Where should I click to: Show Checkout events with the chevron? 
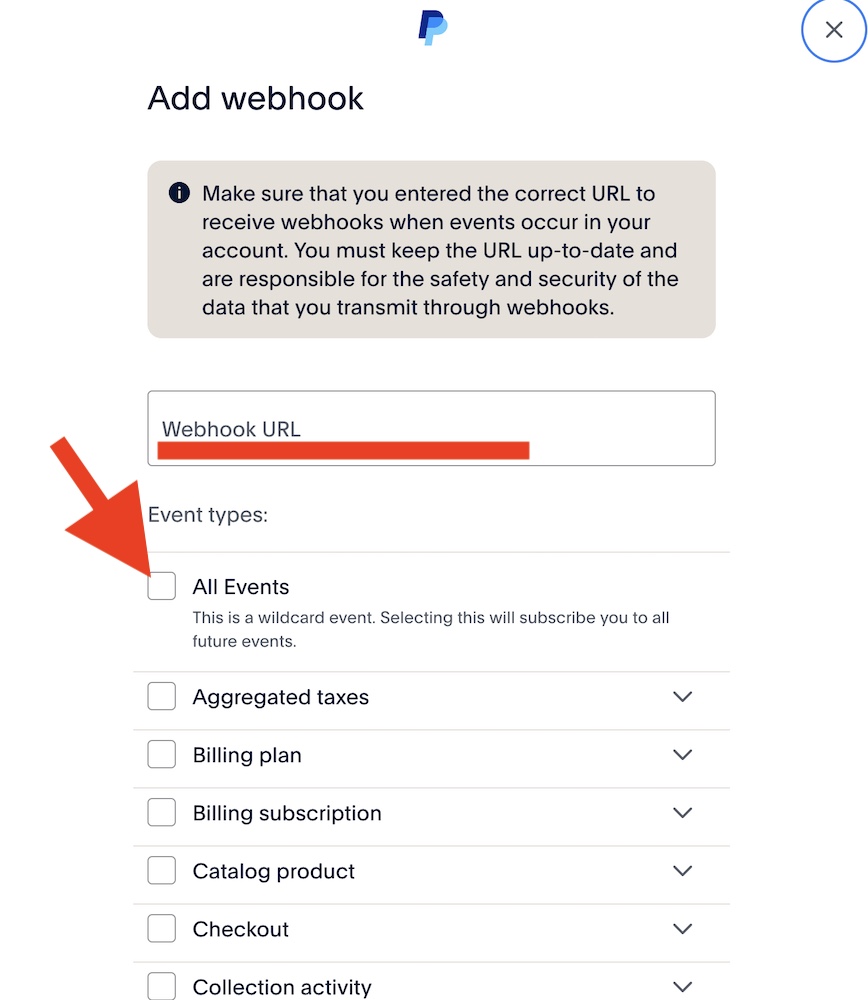click(683, 928)
